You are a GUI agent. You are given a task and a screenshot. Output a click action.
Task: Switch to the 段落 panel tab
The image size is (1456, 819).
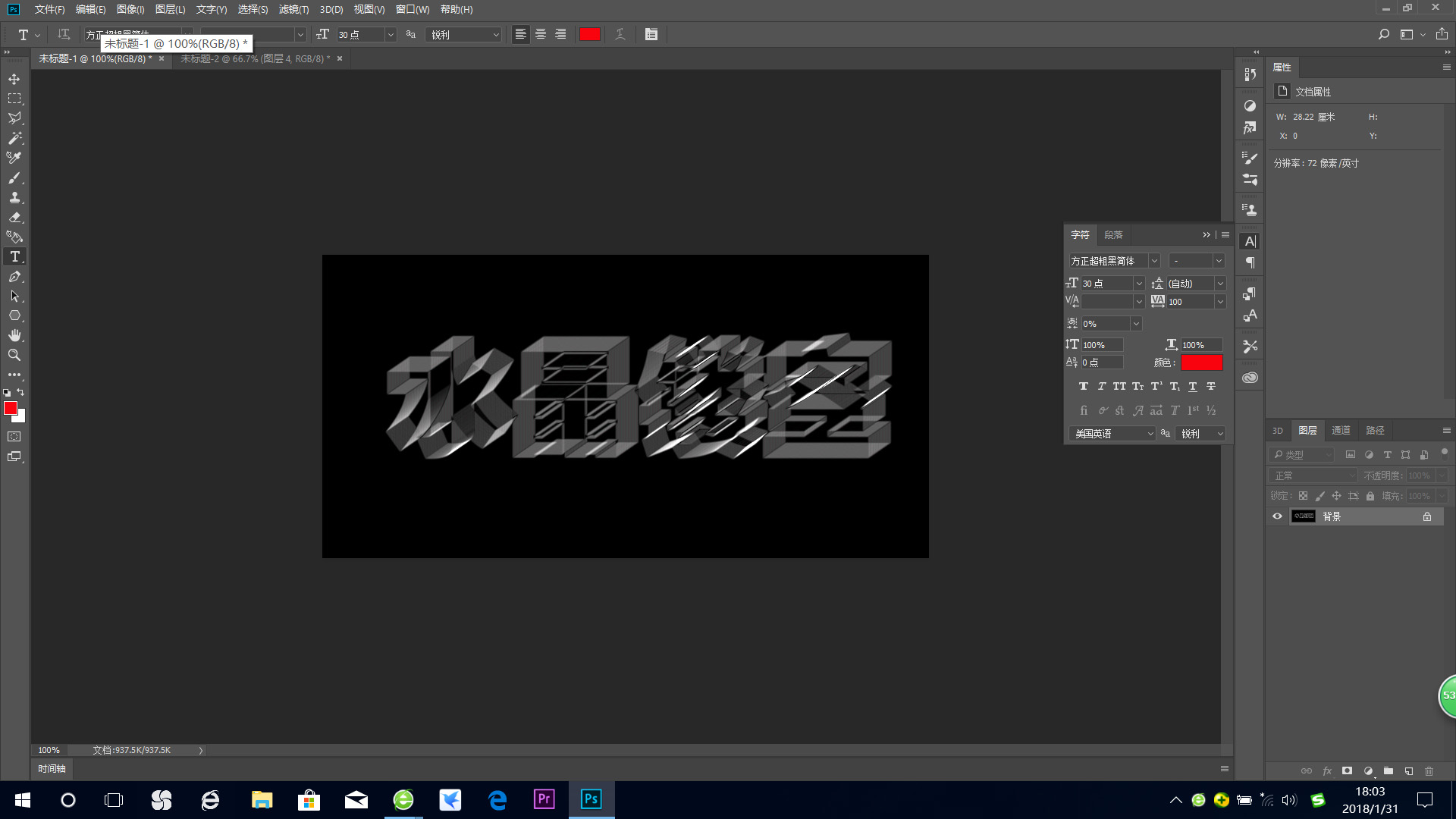pyautogui.click(x=1113, y=235)
